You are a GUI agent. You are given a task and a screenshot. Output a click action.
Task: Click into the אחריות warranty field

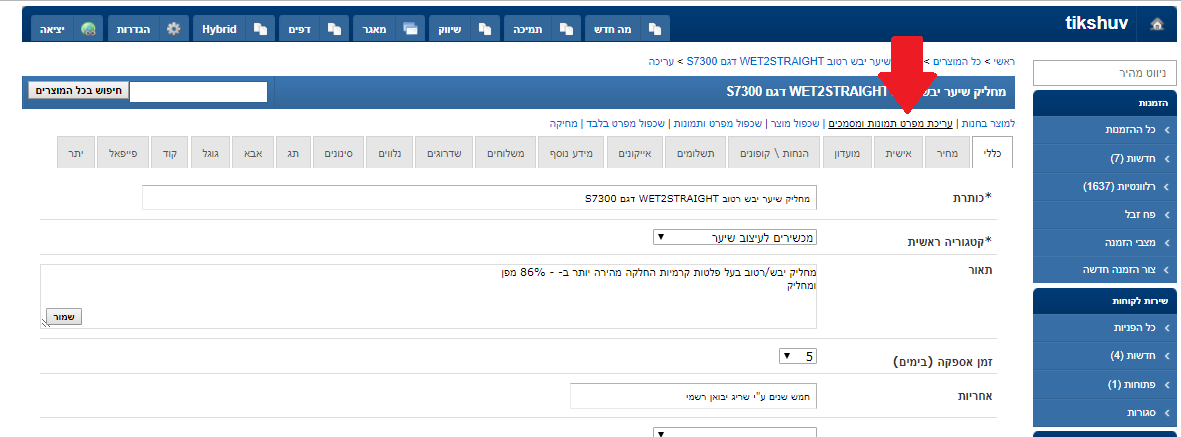point(694,396)
